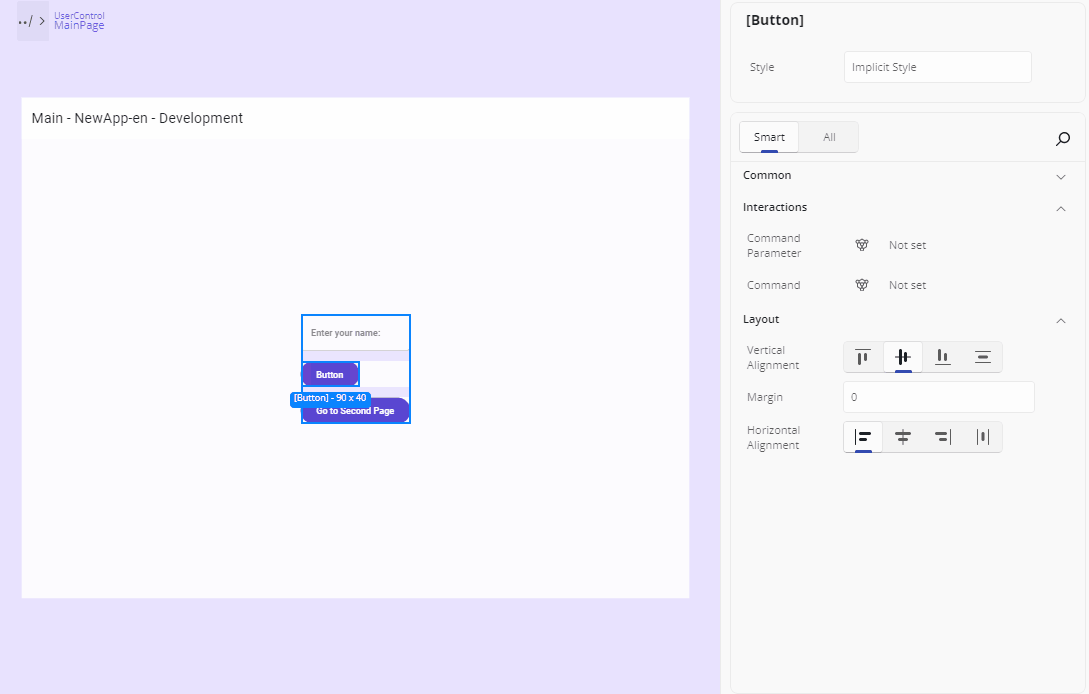Switch to the Smart tab
This screenshot has height=694, width=1089.
click(x=768, y=137)
